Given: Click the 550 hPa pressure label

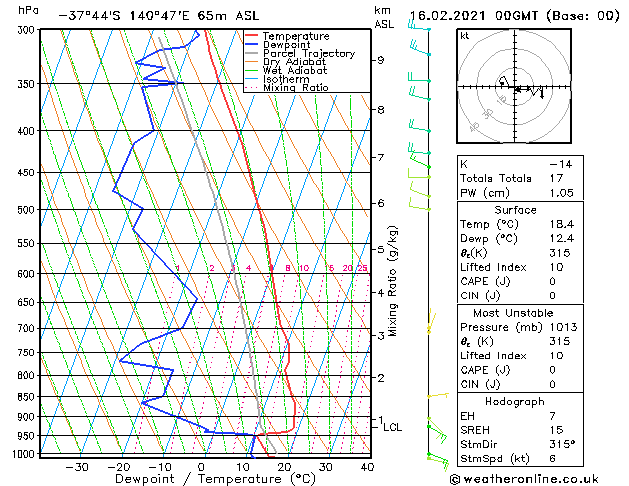Looking at the screenshot, I should pyautogui.click(x=28, y=244).
